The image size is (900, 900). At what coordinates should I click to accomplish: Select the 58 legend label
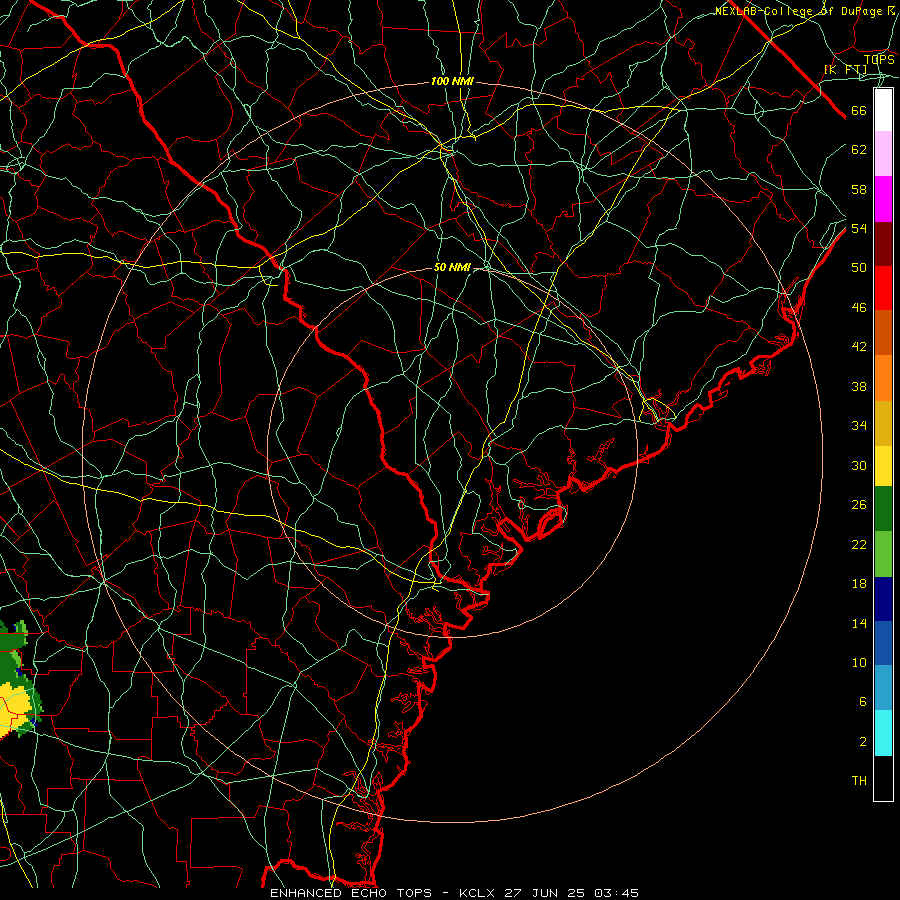pyautogui.click(x=859, y=189)
